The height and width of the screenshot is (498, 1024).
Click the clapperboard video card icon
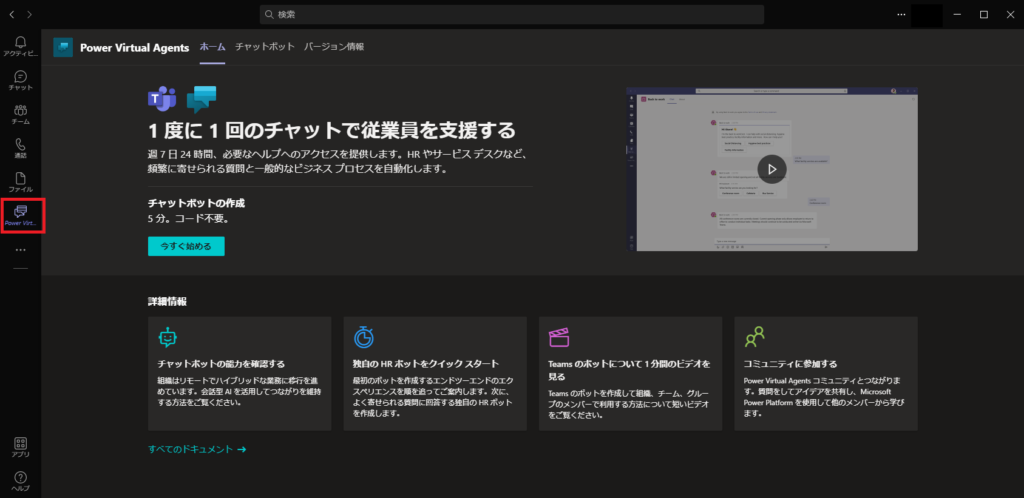(x=560, y=337)
